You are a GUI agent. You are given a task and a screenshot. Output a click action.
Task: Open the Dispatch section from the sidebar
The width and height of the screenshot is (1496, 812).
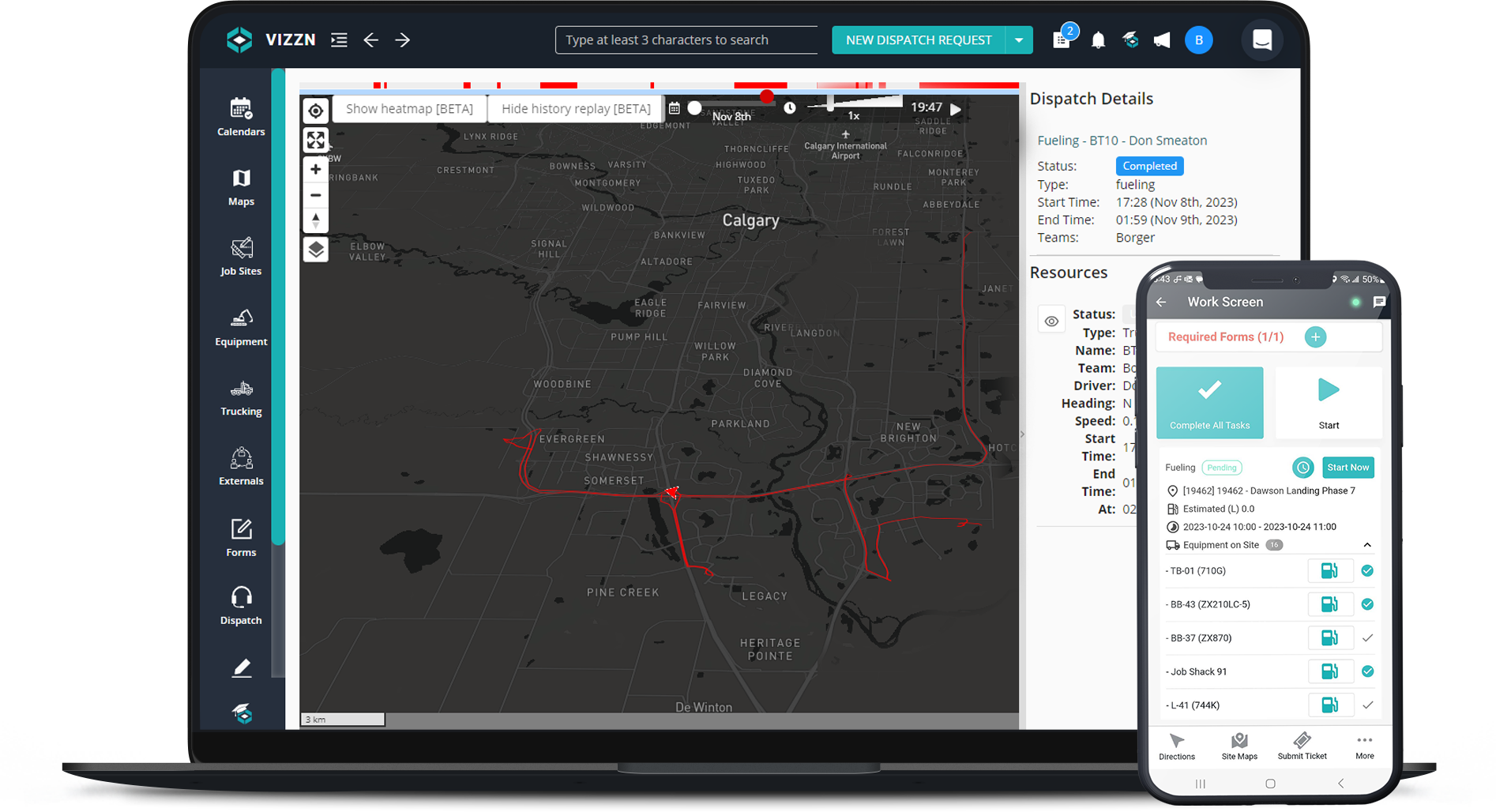[x=240, y=603]
